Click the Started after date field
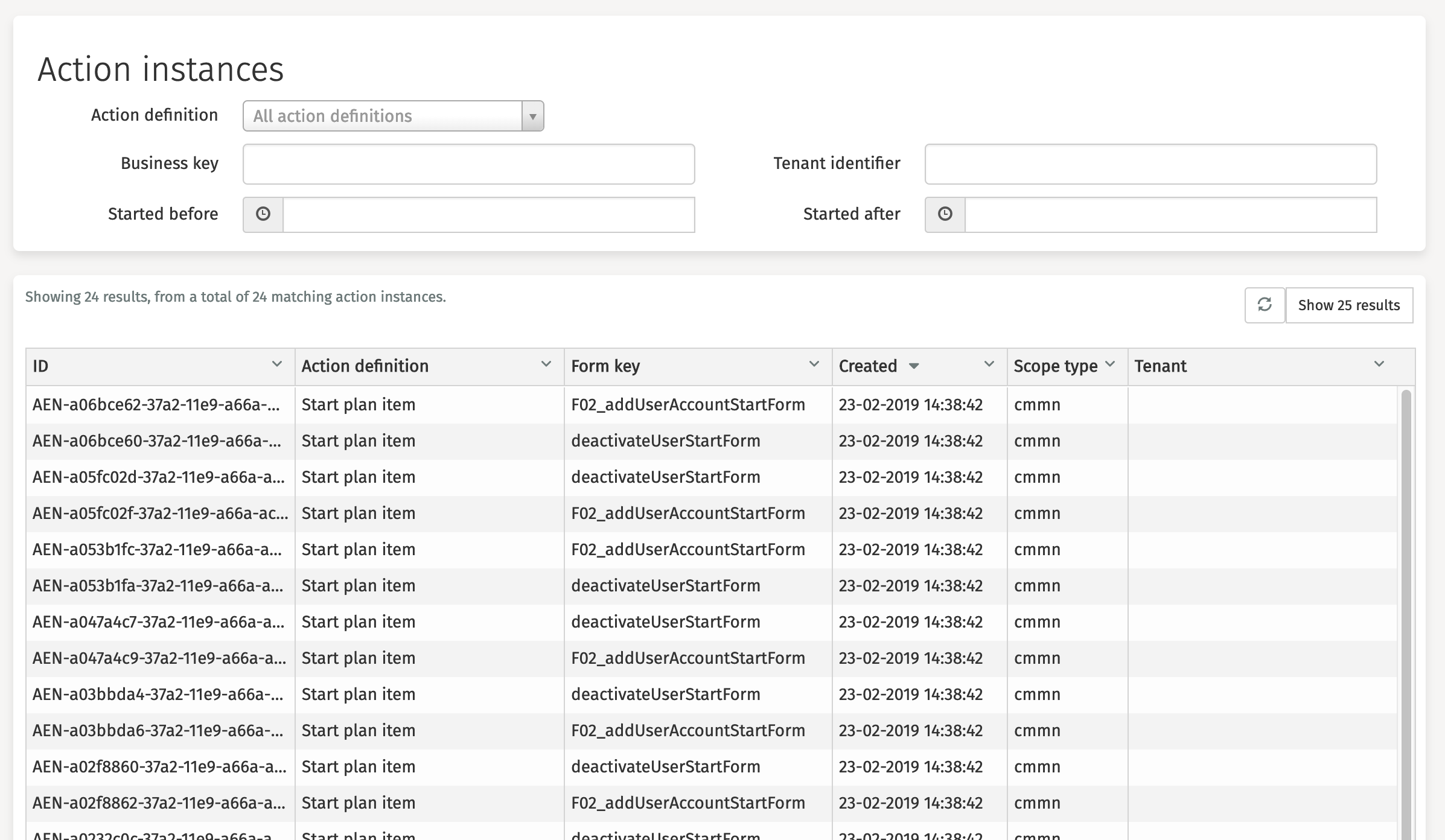Viewport: 1445px width, 840px height. tap(1171, 214)
